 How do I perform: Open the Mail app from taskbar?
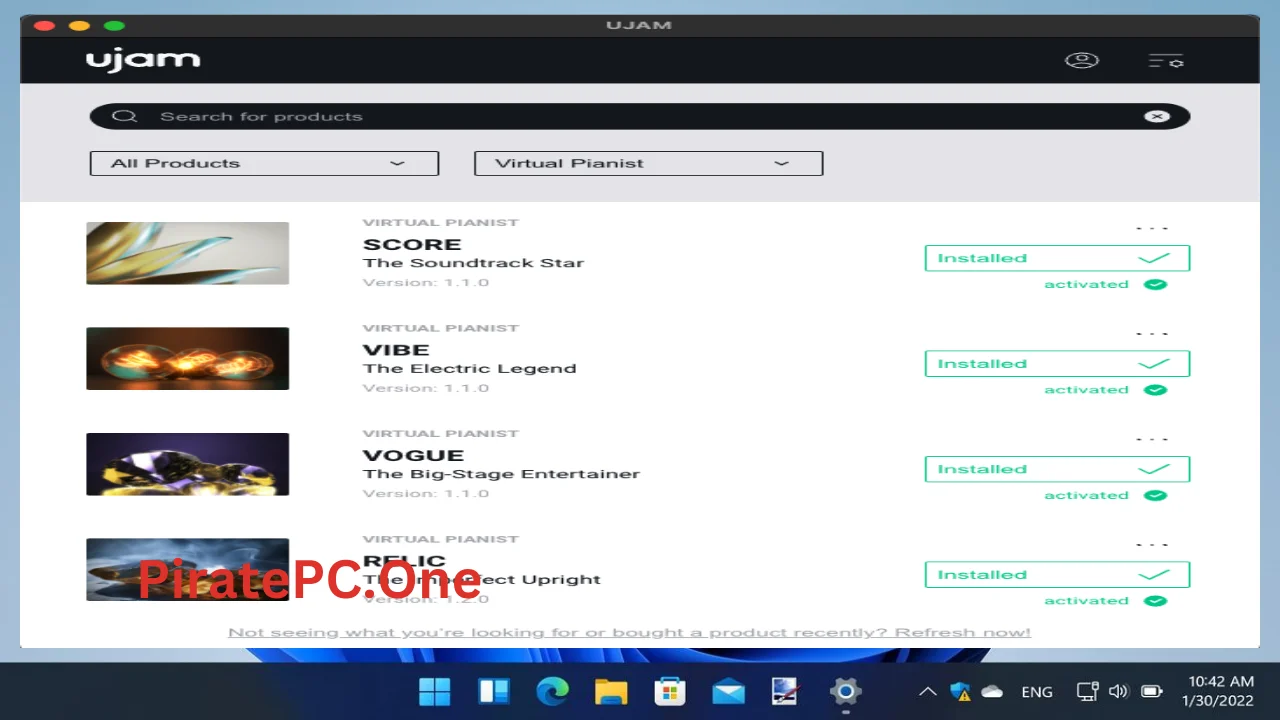coord(728,691)
